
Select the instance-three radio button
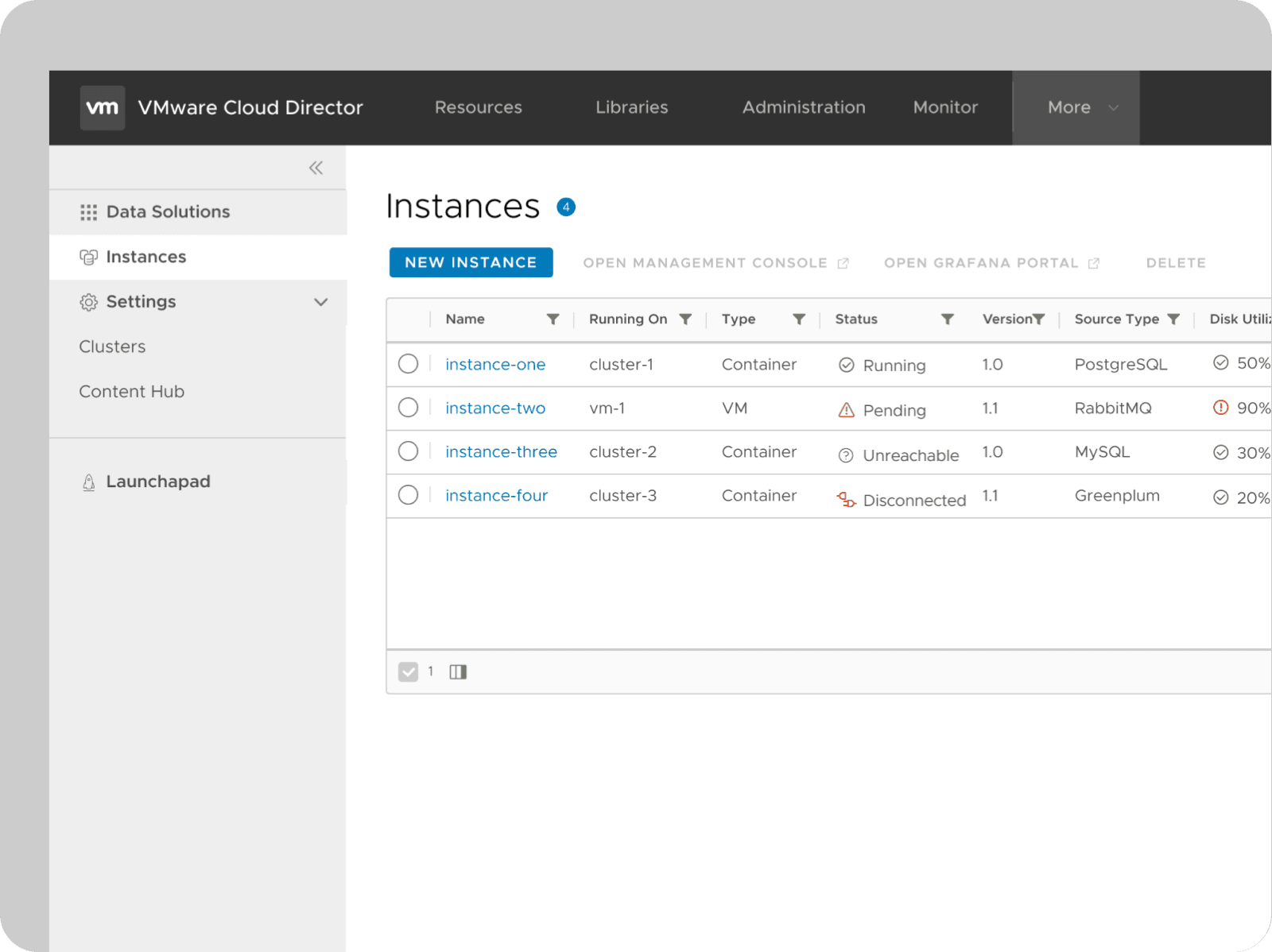click(409, 451)
